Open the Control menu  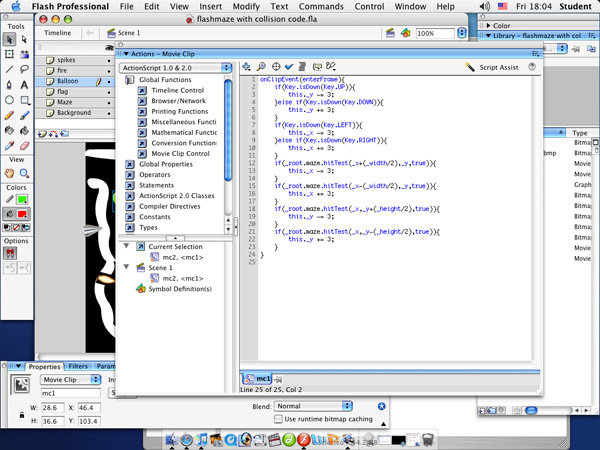[369, 7]
